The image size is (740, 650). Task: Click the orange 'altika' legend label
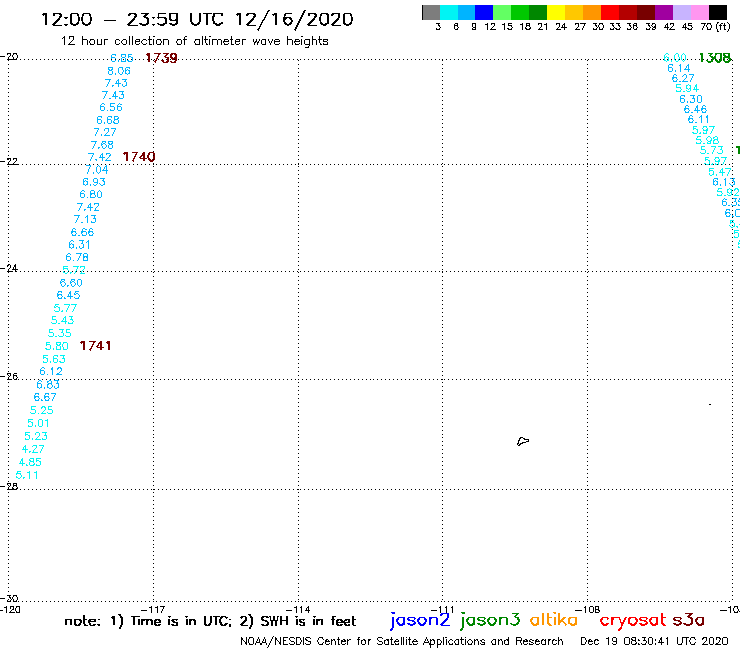coord(554,620)
